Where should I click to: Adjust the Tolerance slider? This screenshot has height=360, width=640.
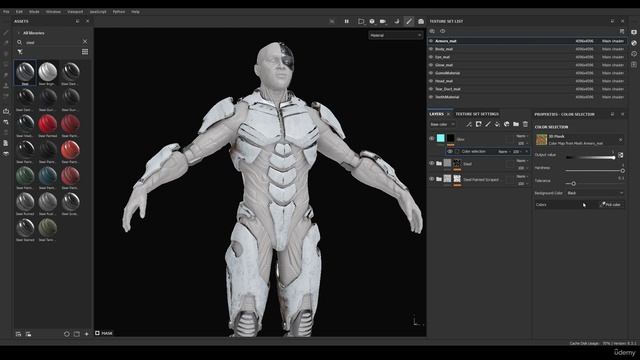coord(595,184)
